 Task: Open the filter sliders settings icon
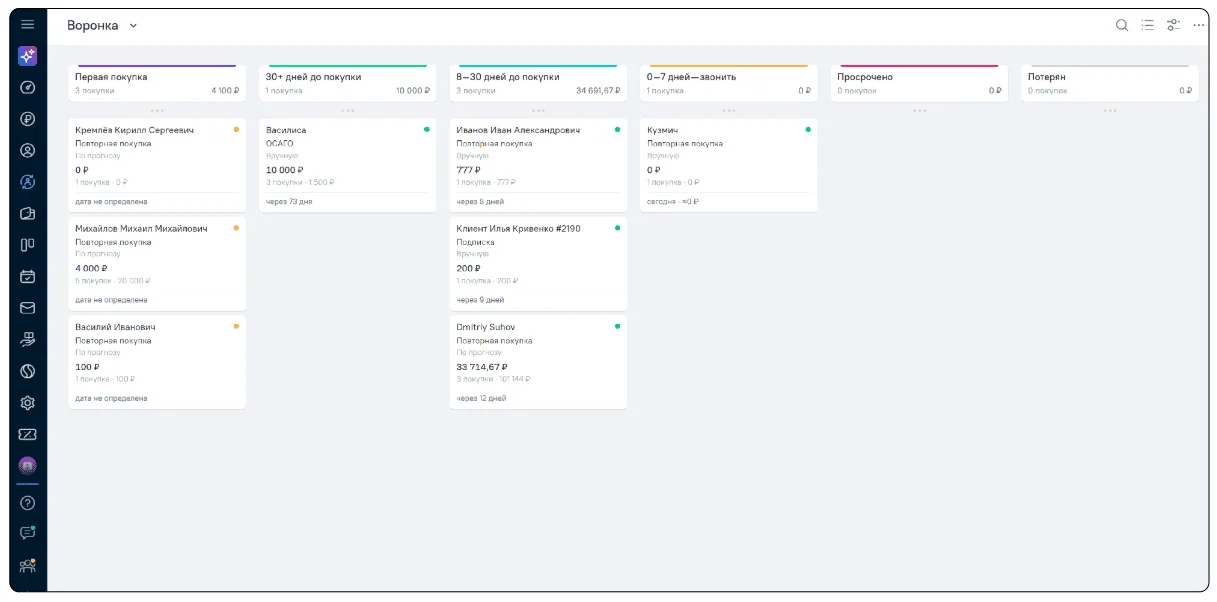(1174, 25)
